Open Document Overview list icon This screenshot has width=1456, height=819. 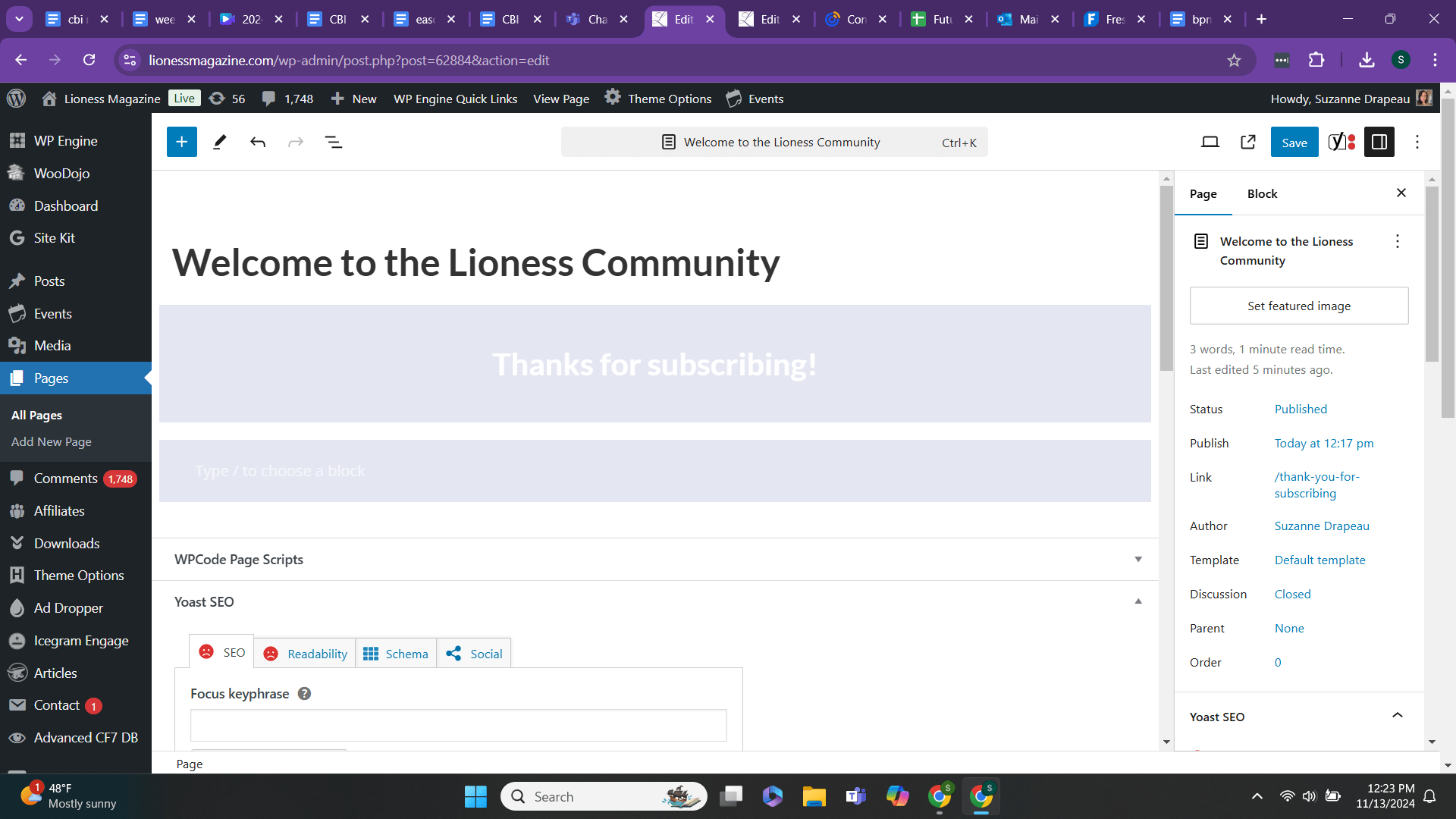[x=334, y=142]
